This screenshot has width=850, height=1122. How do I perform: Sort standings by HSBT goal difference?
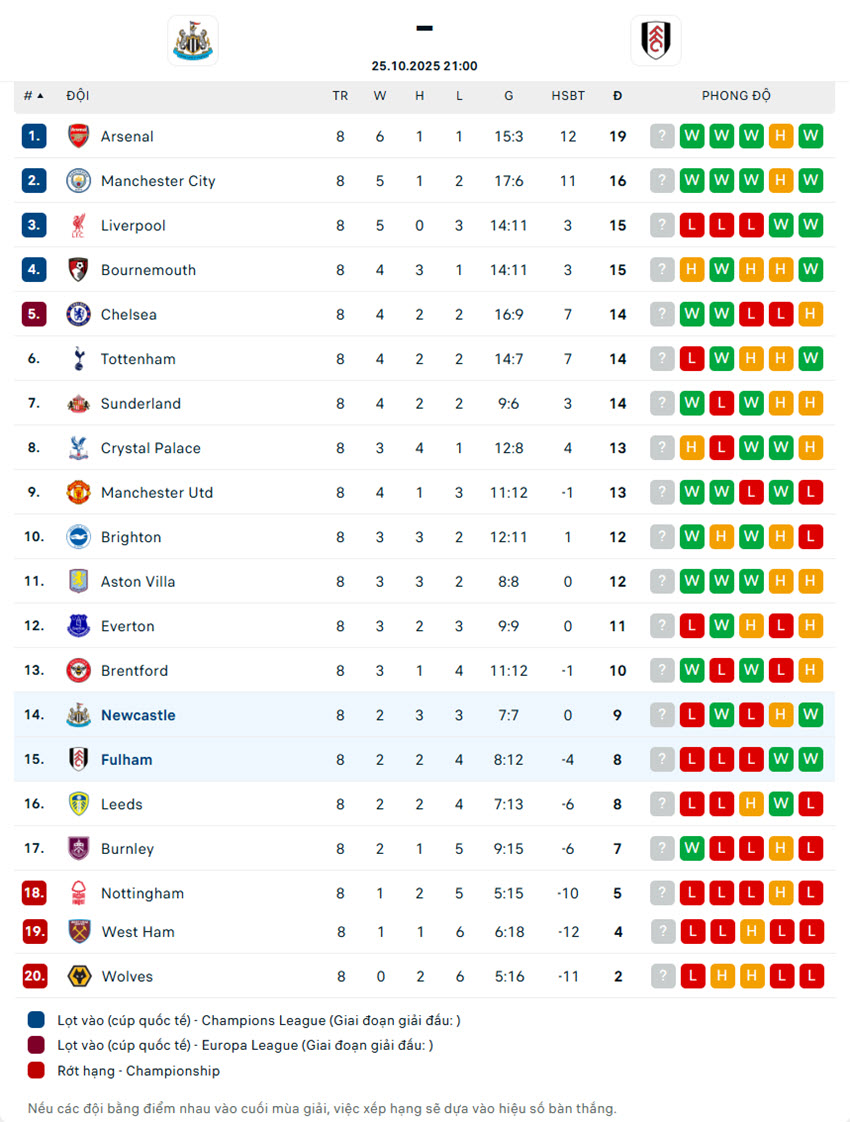[568, 96]
